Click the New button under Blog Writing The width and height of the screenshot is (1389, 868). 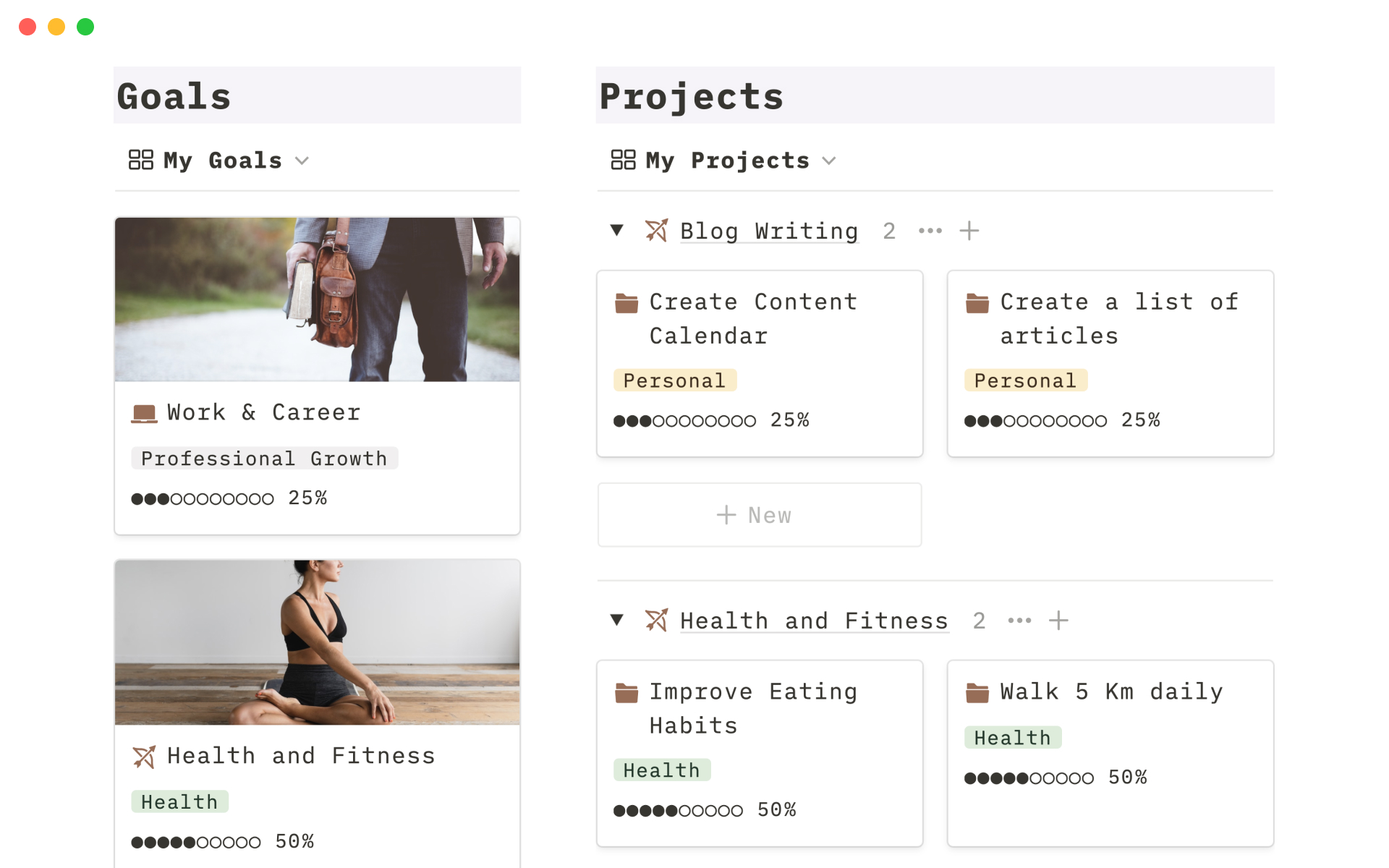[x=760, y=515]
